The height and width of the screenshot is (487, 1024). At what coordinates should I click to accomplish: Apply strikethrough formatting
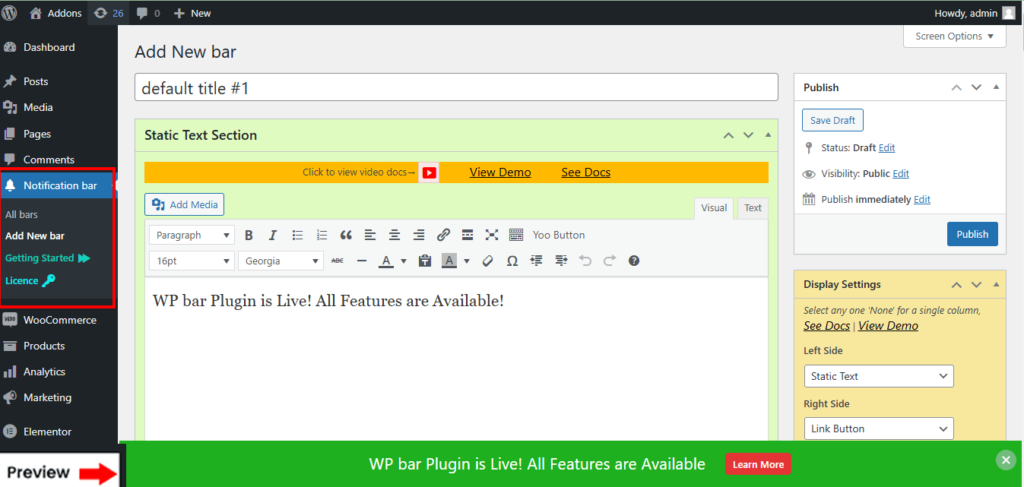pyautogui.click(x=338, y=260)
